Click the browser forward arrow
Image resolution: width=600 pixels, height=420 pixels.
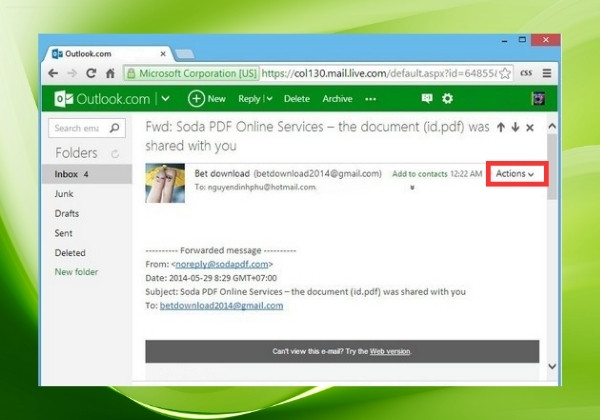point(72,73)
